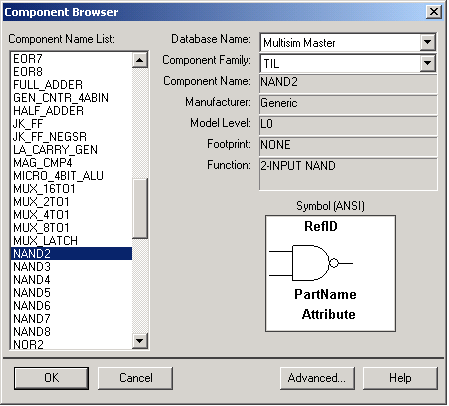Expand the Component Family dropdown
Viewport: 449px width, 406px height.
click(428, 63)
